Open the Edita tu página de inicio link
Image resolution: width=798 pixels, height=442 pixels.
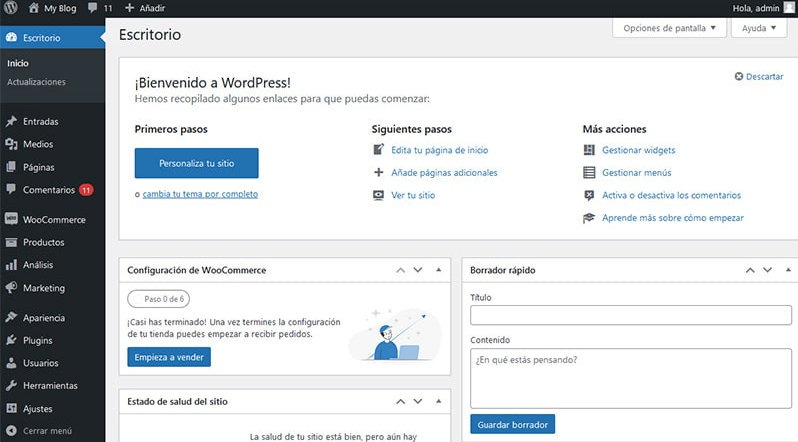tap(440, 150)
